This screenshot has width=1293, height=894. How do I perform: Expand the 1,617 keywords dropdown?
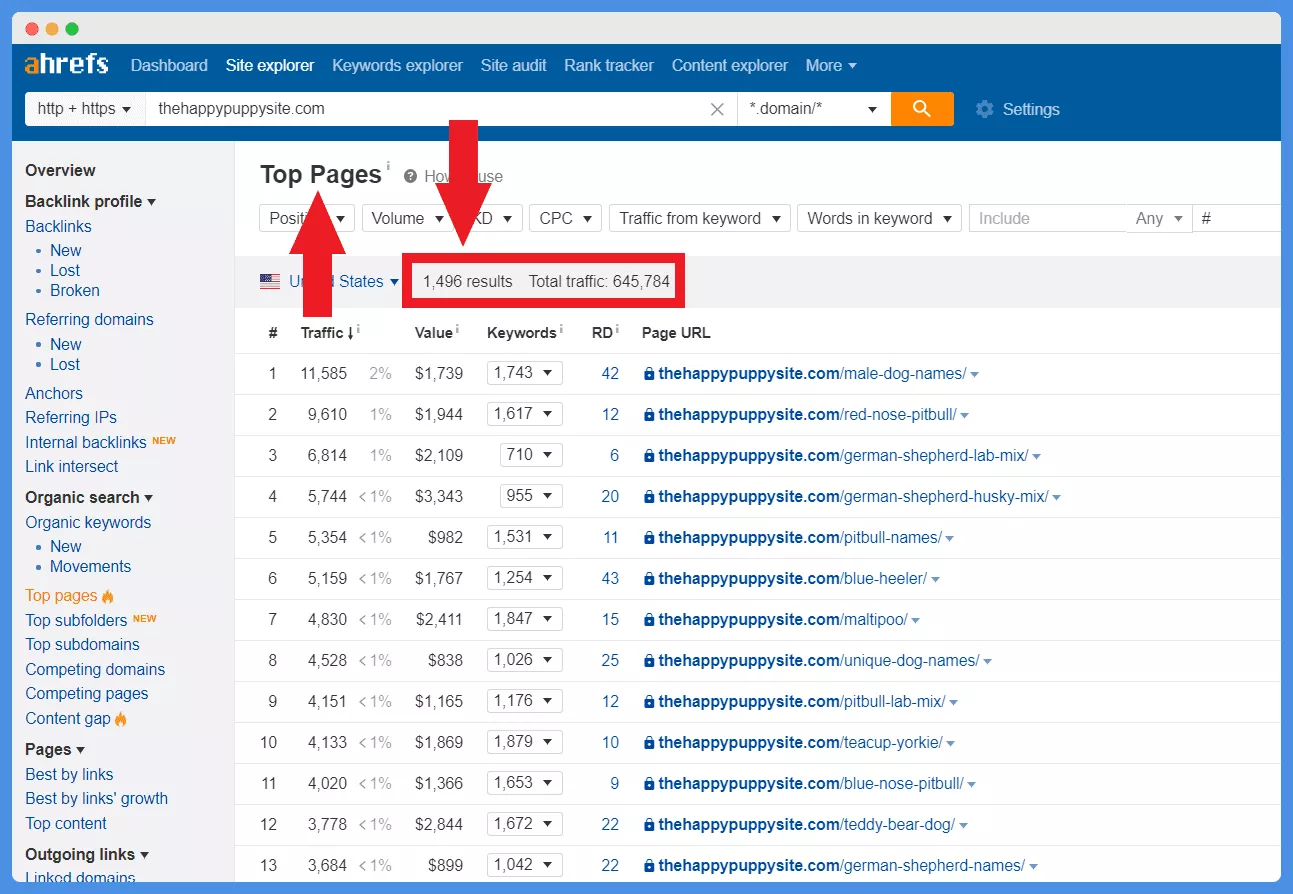pyautogui.click(x=525, y=414)
